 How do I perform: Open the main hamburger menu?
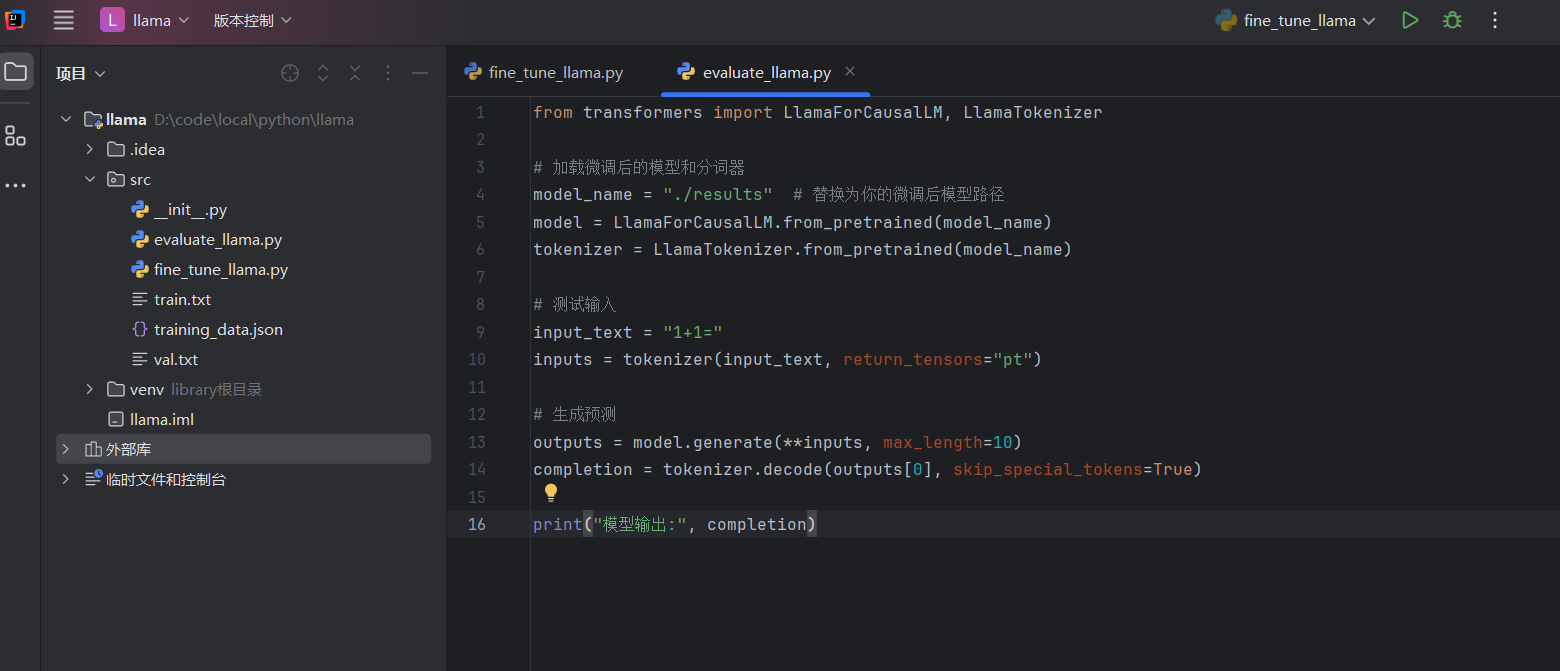63,20
